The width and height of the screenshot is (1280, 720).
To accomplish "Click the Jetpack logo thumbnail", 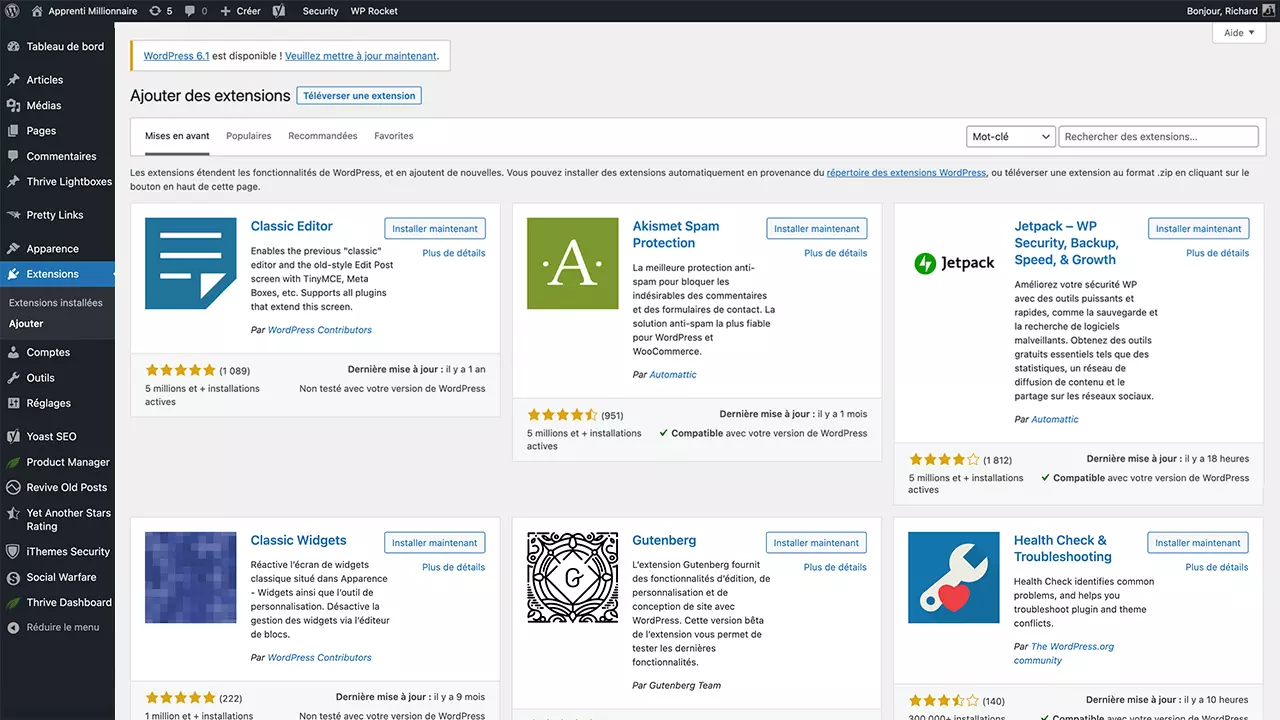I will pos(954,264).
